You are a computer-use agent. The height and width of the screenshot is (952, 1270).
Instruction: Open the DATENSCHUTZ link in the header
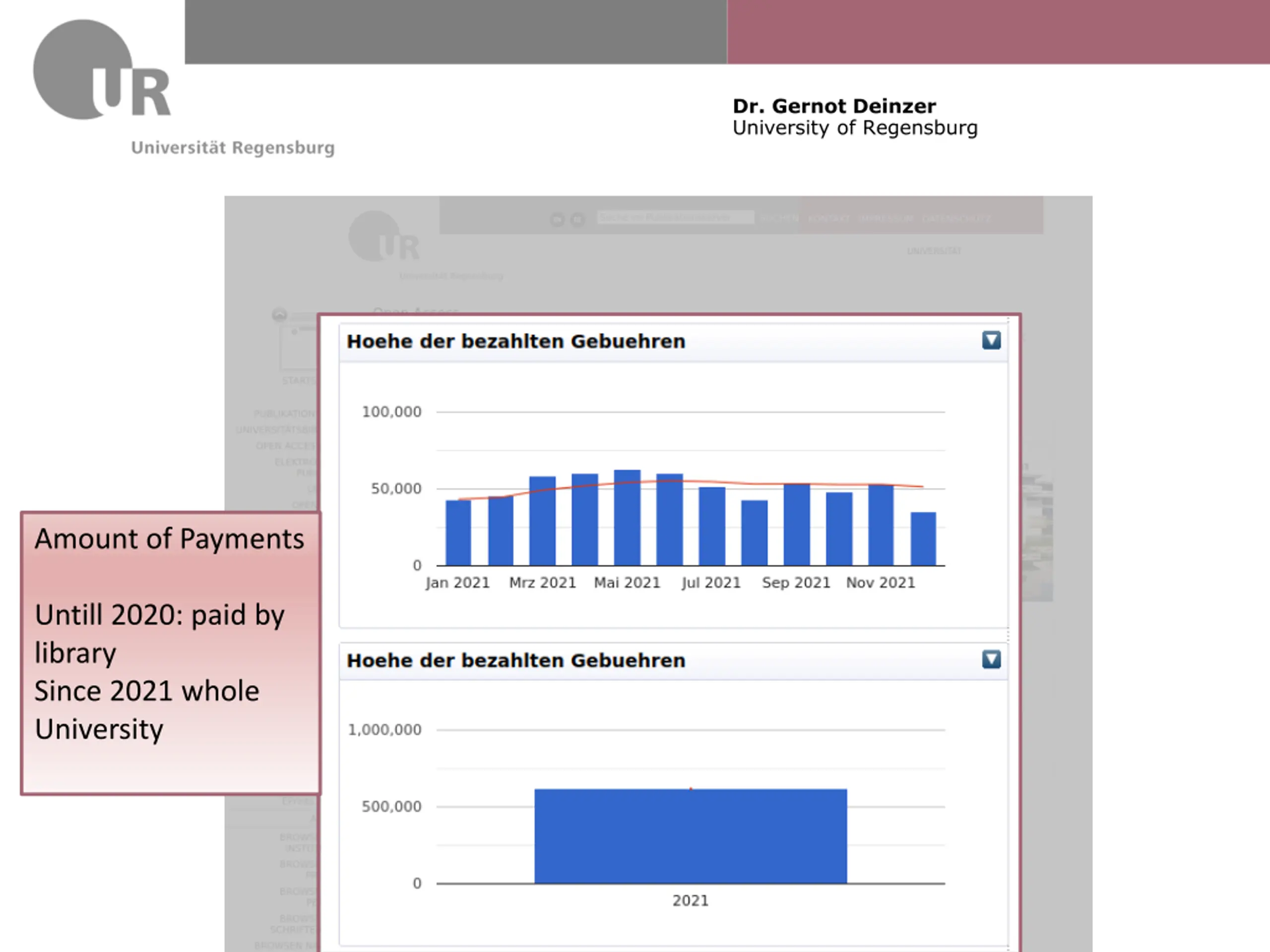click(x=956, y=218)
